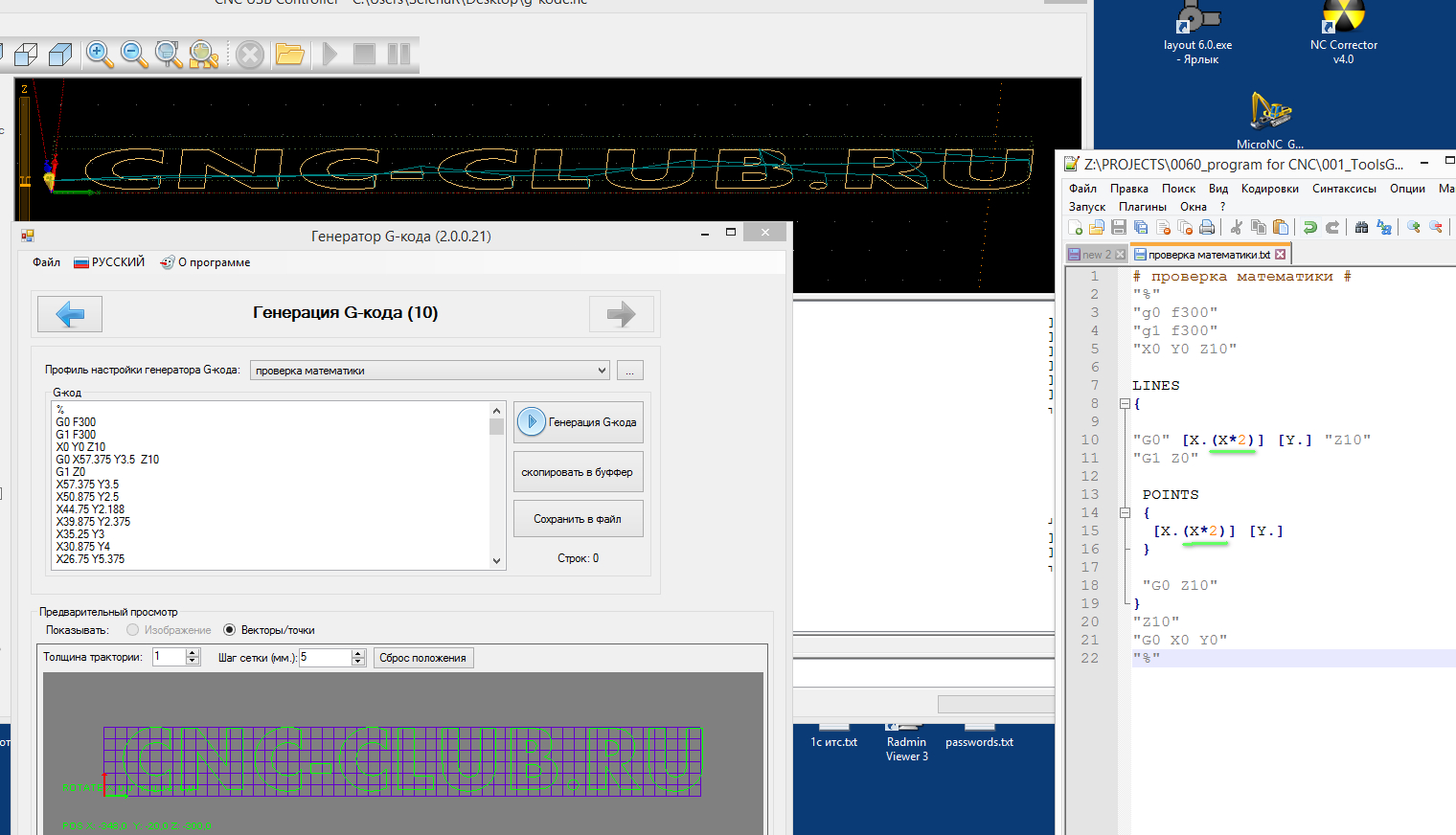1456x835 pixels.
Task: Close the проверка математики.txt tab
Action: tap(1280, 255)
